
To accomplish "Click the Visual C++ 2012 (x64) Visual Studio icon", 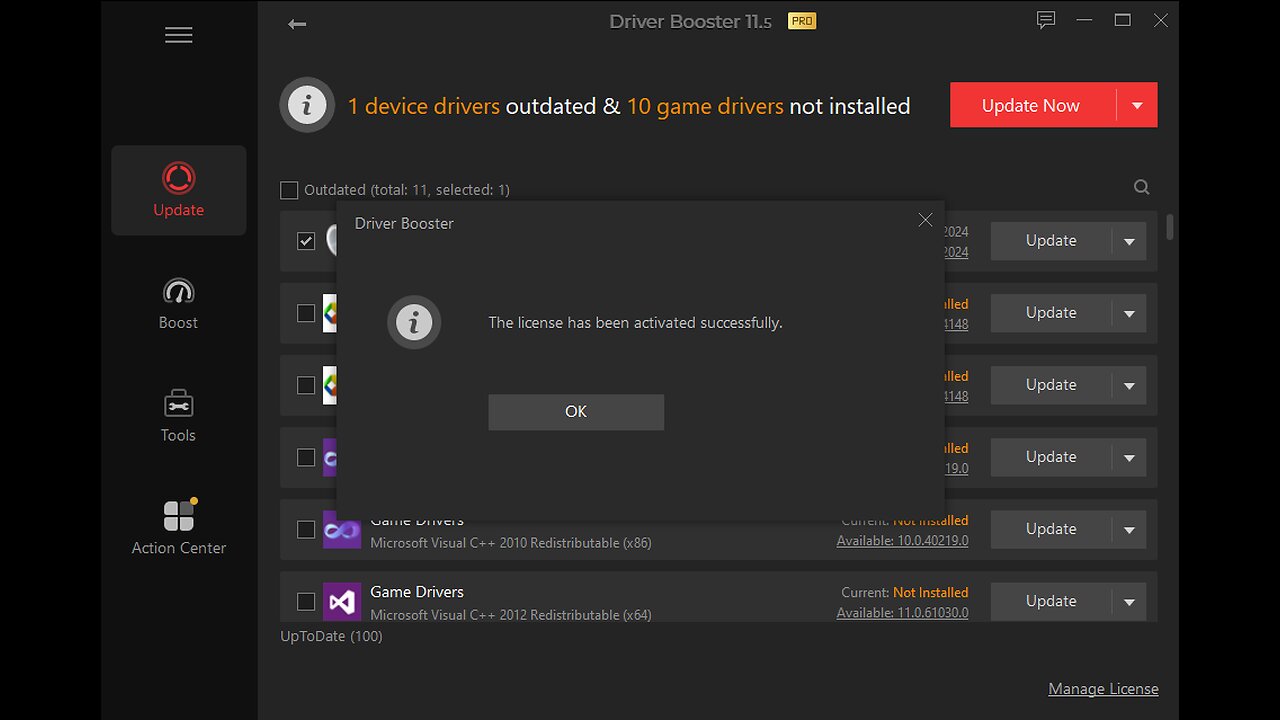I will click(341, 602).
